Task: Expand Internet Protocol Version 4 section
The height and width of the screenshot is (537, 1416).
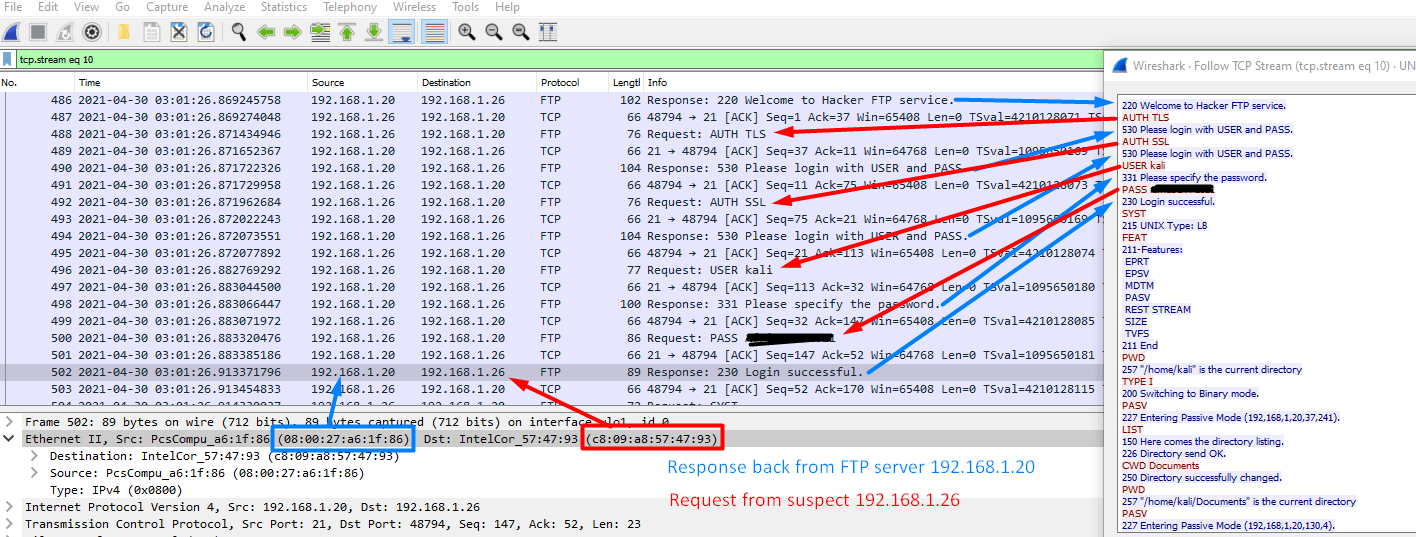Action: click(x=10, y=507)
